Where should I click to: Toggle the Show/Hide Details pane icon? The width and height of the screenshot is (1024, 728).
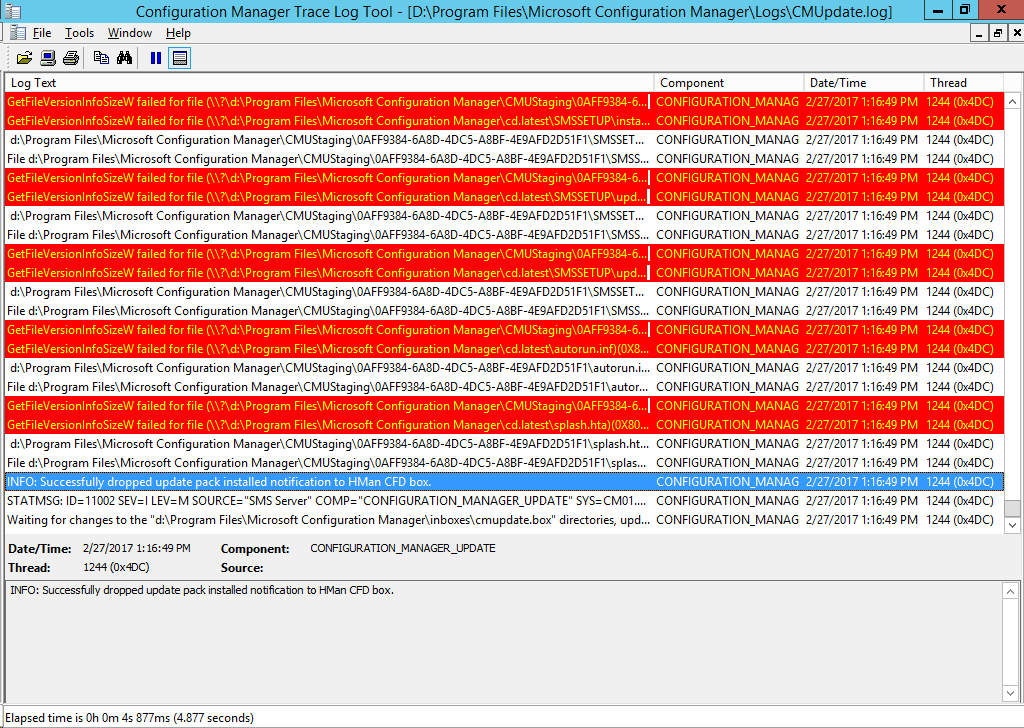pos(180,58)
